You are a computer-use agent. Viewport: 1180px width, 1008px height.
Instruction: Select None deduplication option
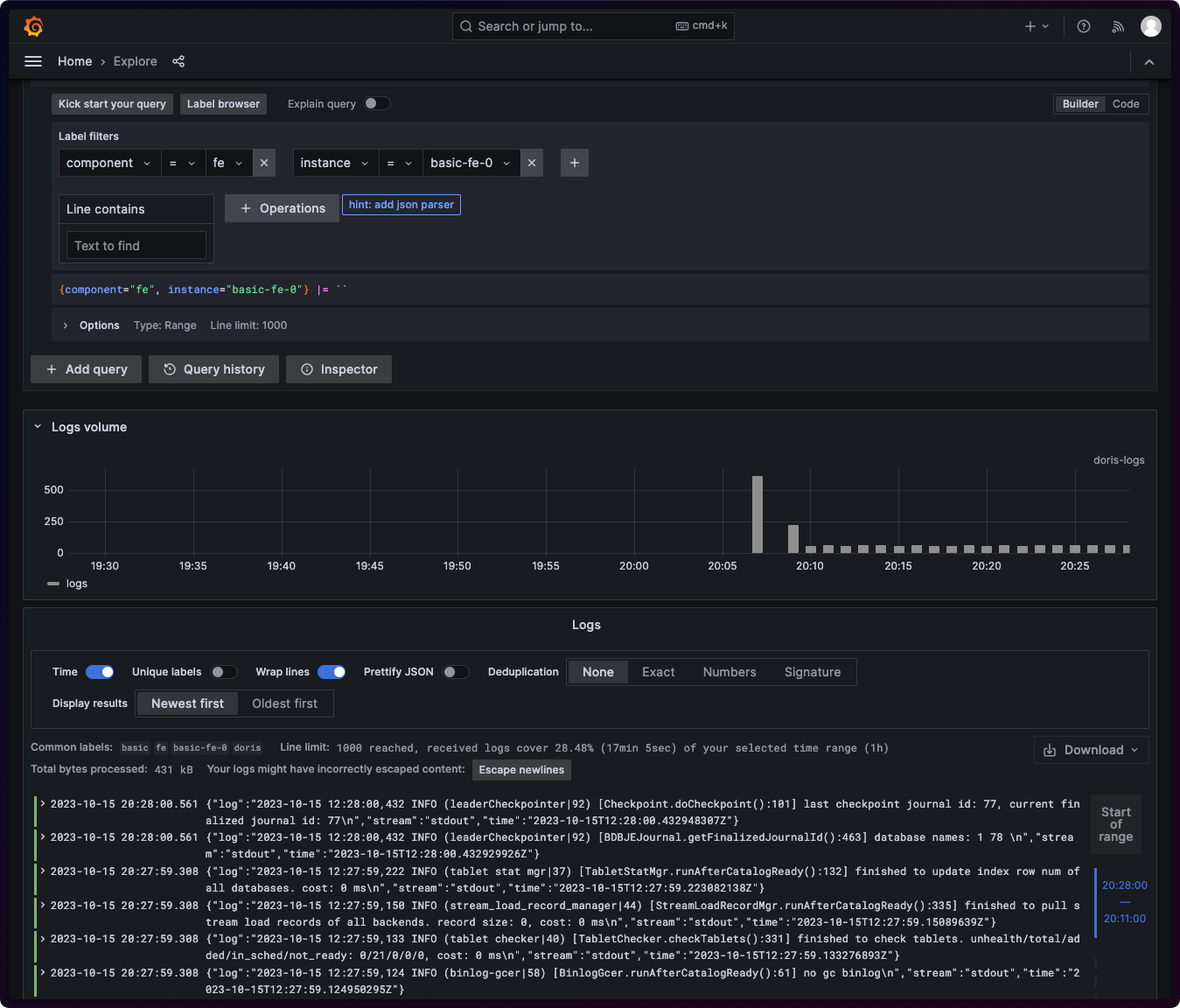(598, 672)
